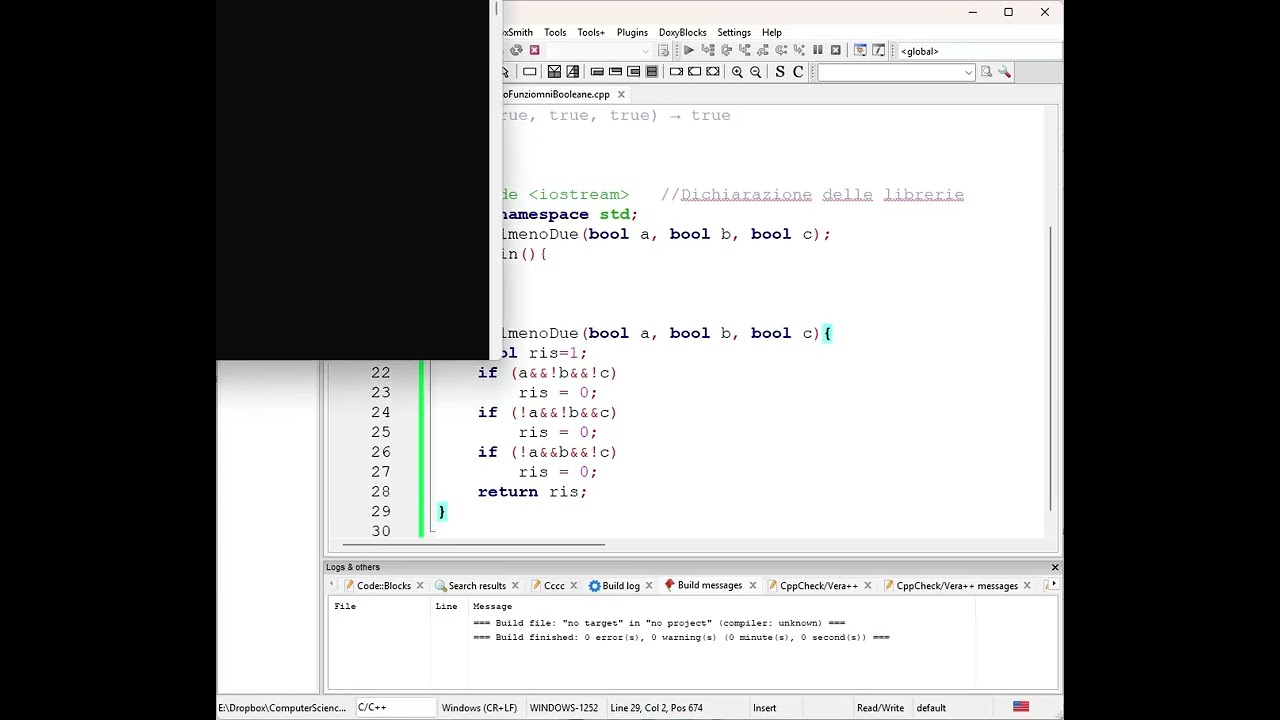The image size is (1280, 720).
Task: Switch to the CppCheck/Vera++ messages tab
Action: (x=957, y=586)
